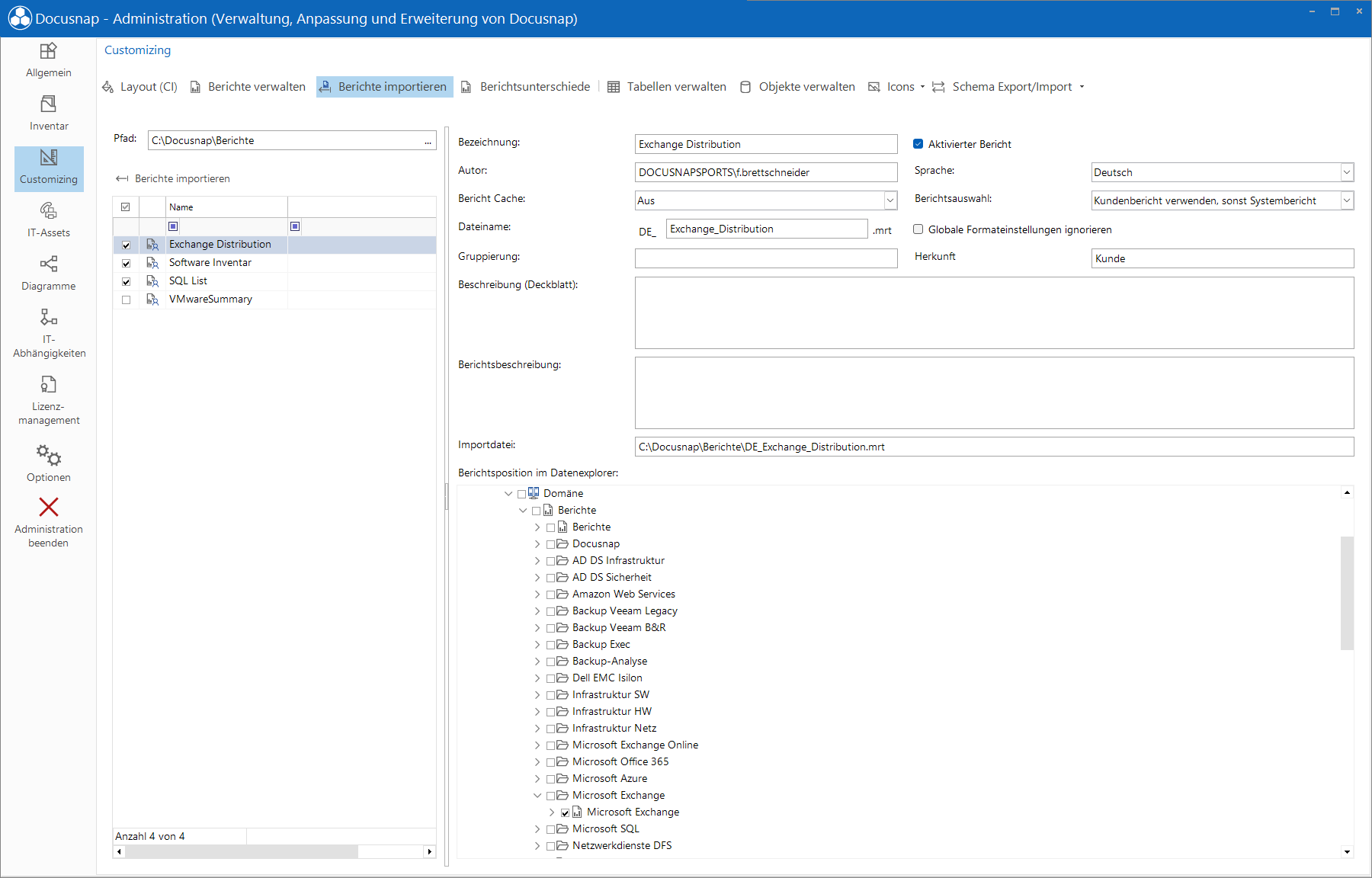The image size is (1372, 878).
Task: Click the Pfad browse ellipsis button
Action: pyautogui.click(x=428, y=141)
